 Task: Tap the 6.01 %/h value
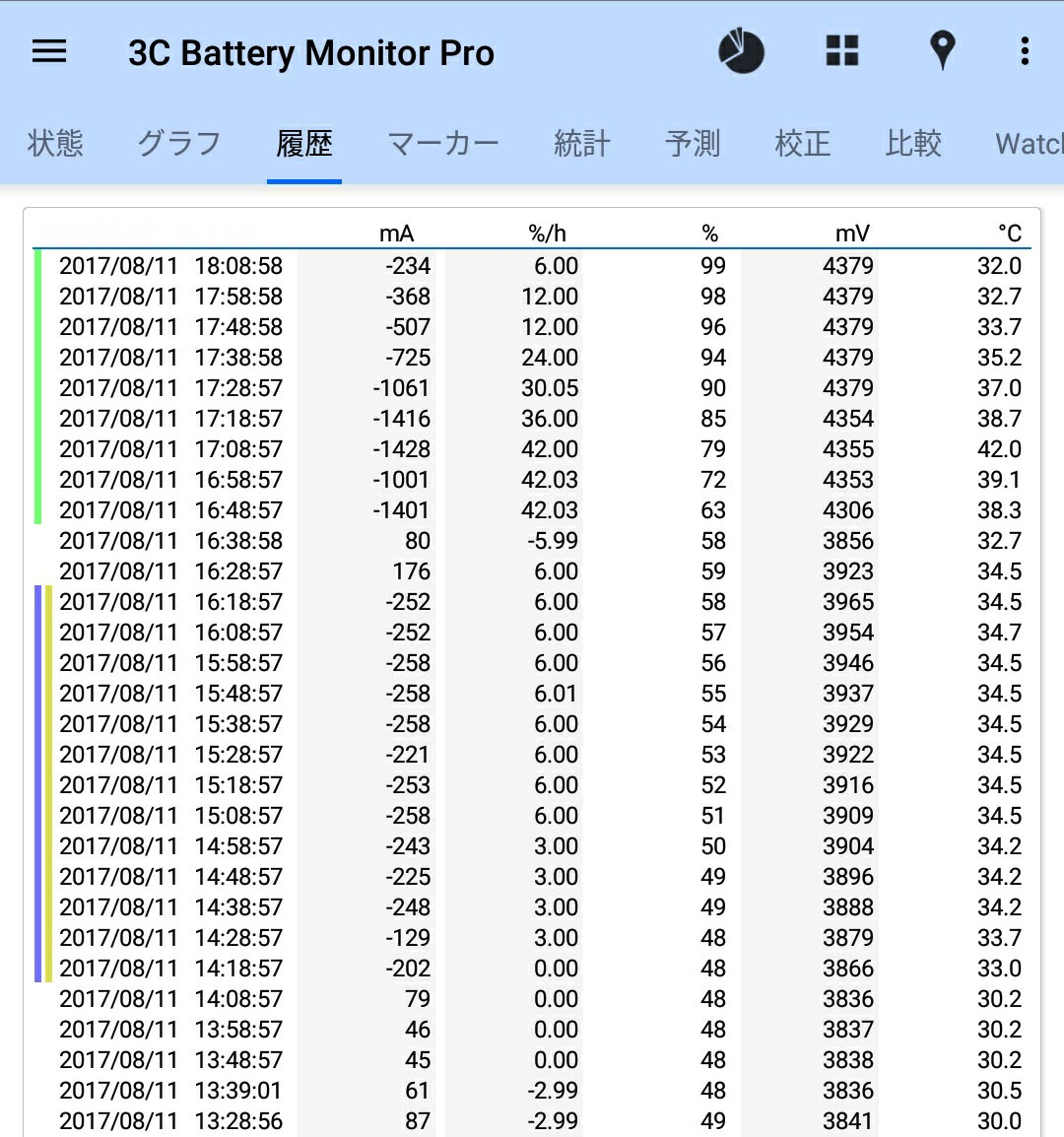tap(556, 694)
